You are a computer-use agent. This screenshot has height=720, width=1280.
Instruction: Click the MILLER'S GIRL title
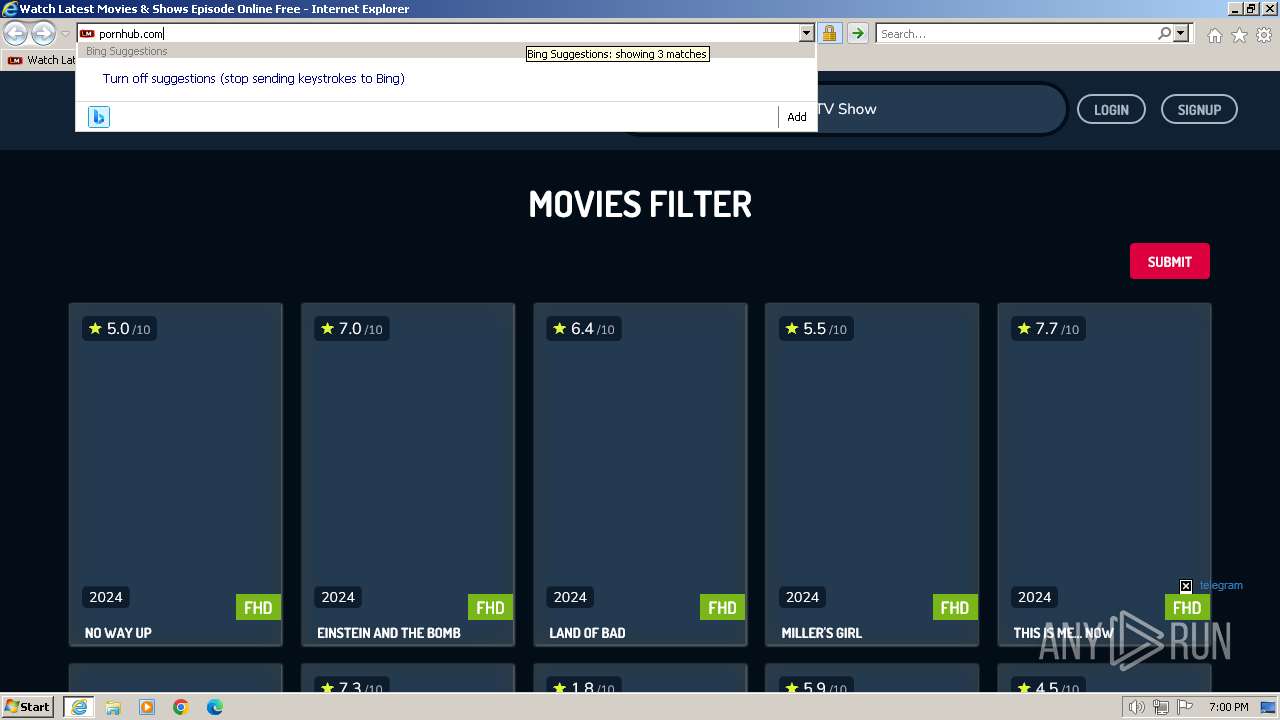(x=821, y=633)
